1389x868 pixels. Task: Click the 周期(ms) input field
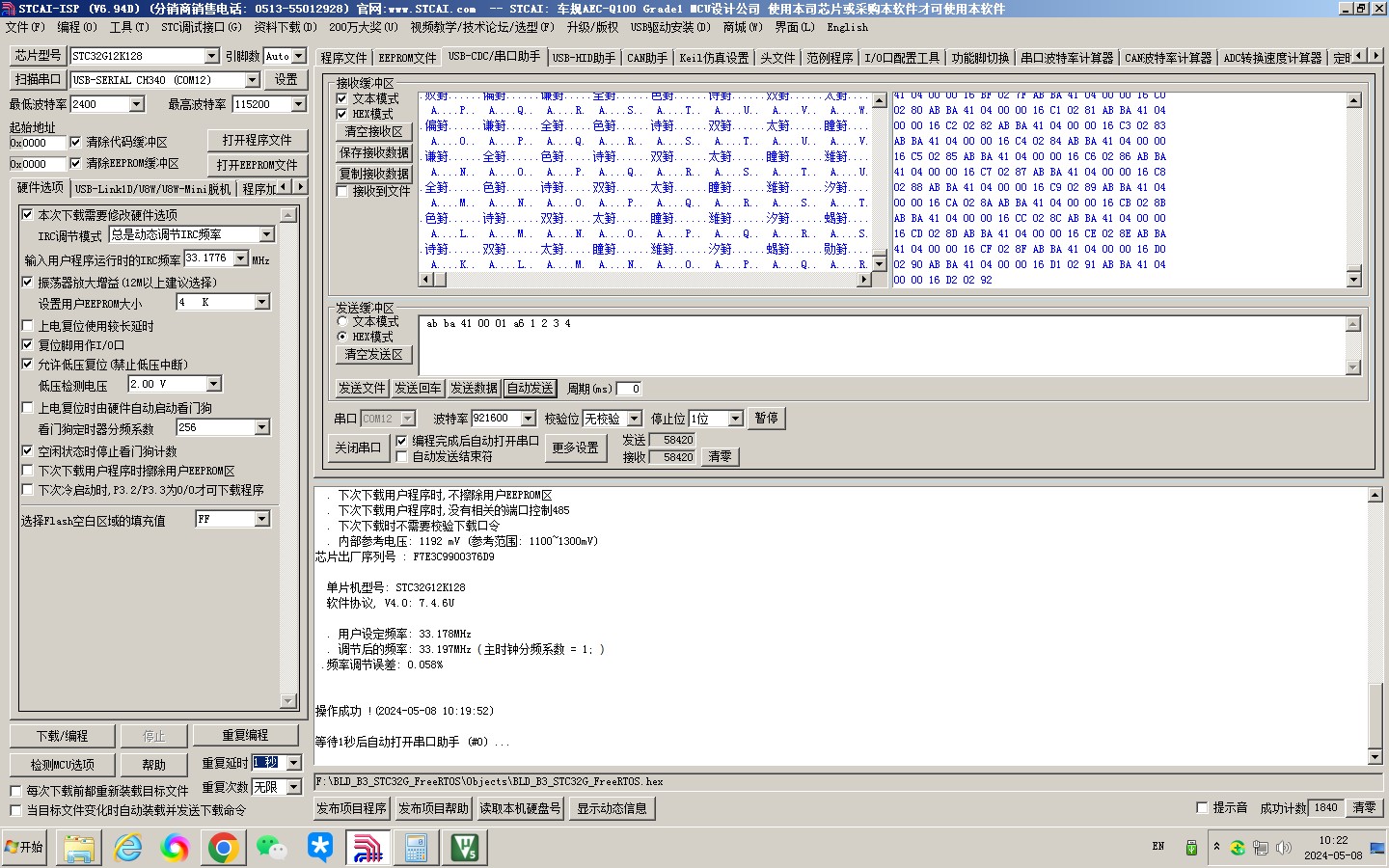pyautogui.click(x=629, y=389)
